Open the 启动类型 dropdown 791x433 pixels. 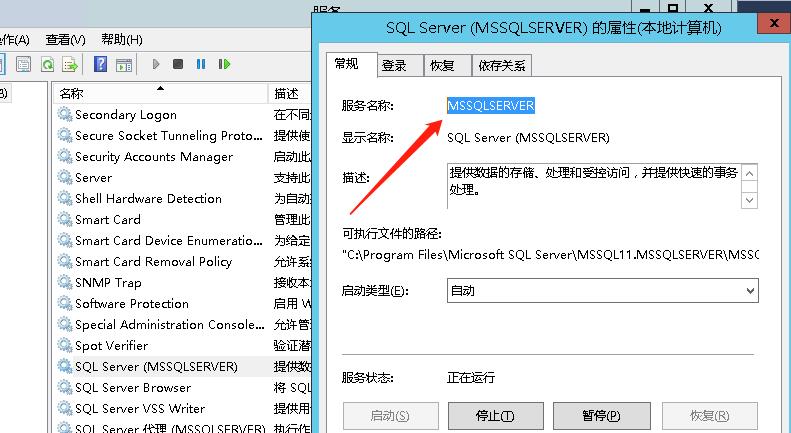[602, 291]
